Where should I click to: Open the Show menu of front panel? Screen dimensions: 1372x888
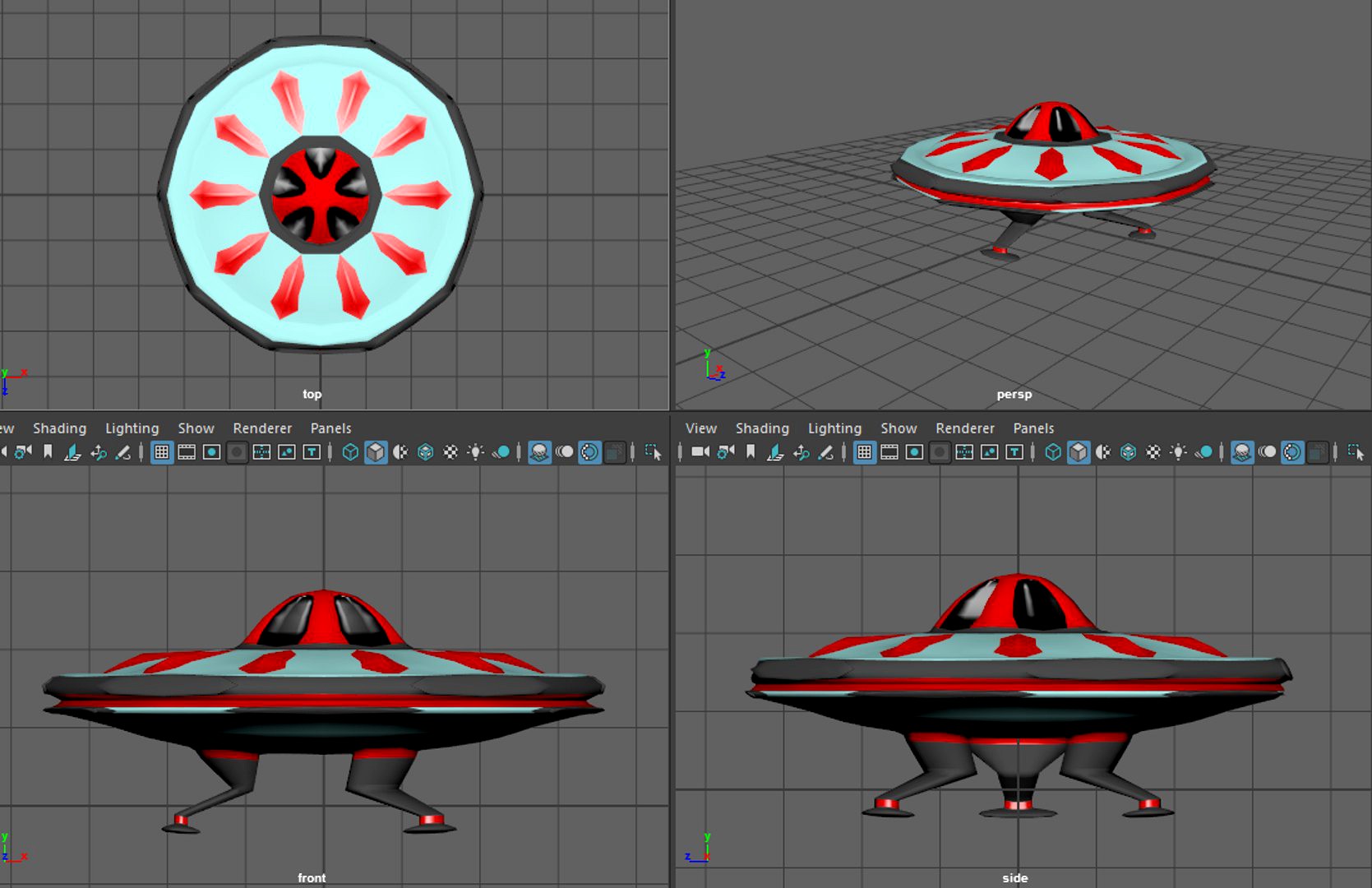tap(196, 428)
